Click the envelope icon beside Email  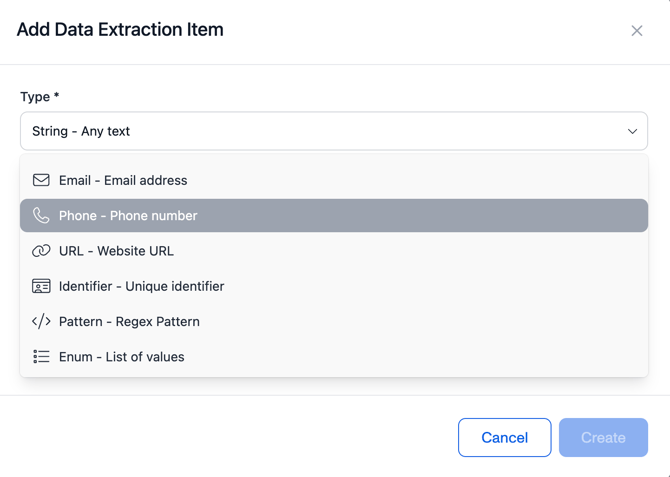tap(41, 180)
